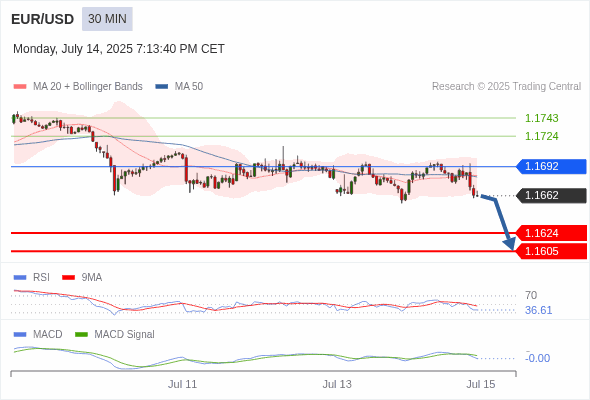Image resolution: width=590 pixels, height=400 pixels.
Task: Click the 1.1692 pivot price tag
Action: [551, 166]
